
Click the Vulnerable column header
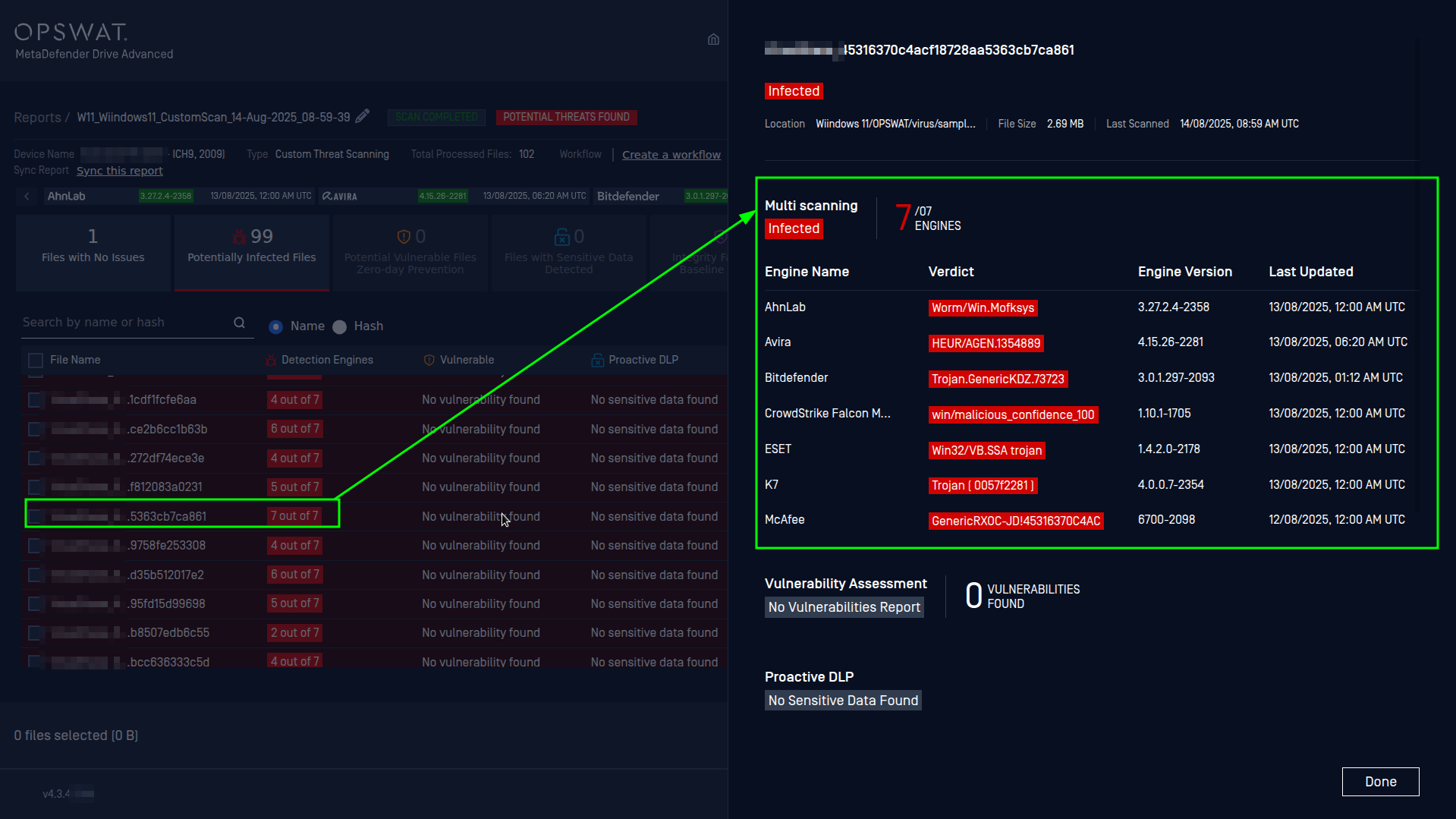click(x=467, y=360)
